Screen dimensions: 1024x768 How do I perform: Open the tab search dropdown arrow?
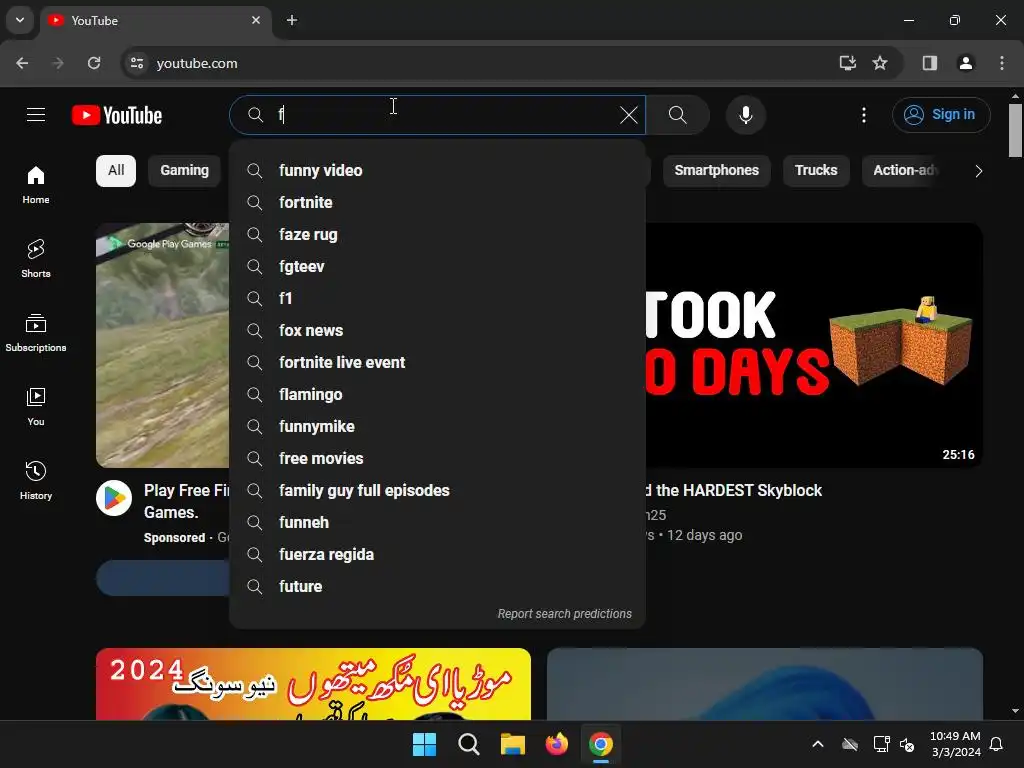20,20
